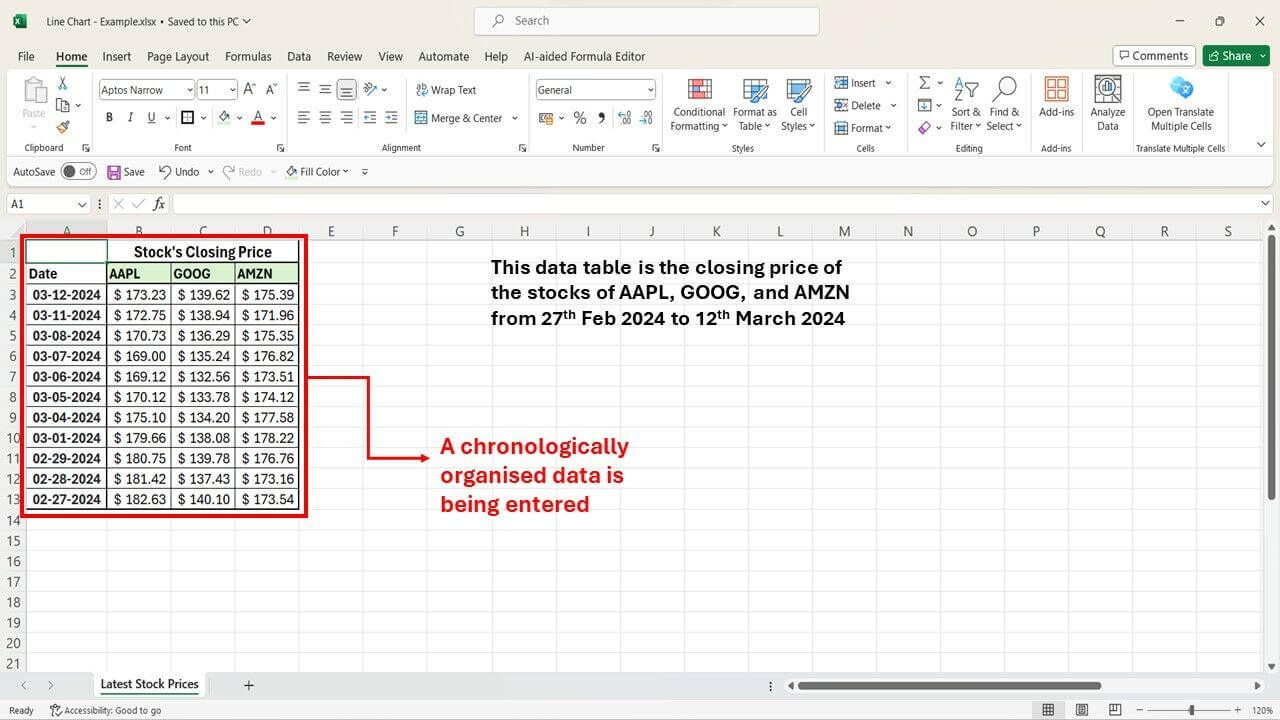The height and width of the screenshot is (720, 1280).
Task: Apply red font color with the A icon
Action: 258,118
